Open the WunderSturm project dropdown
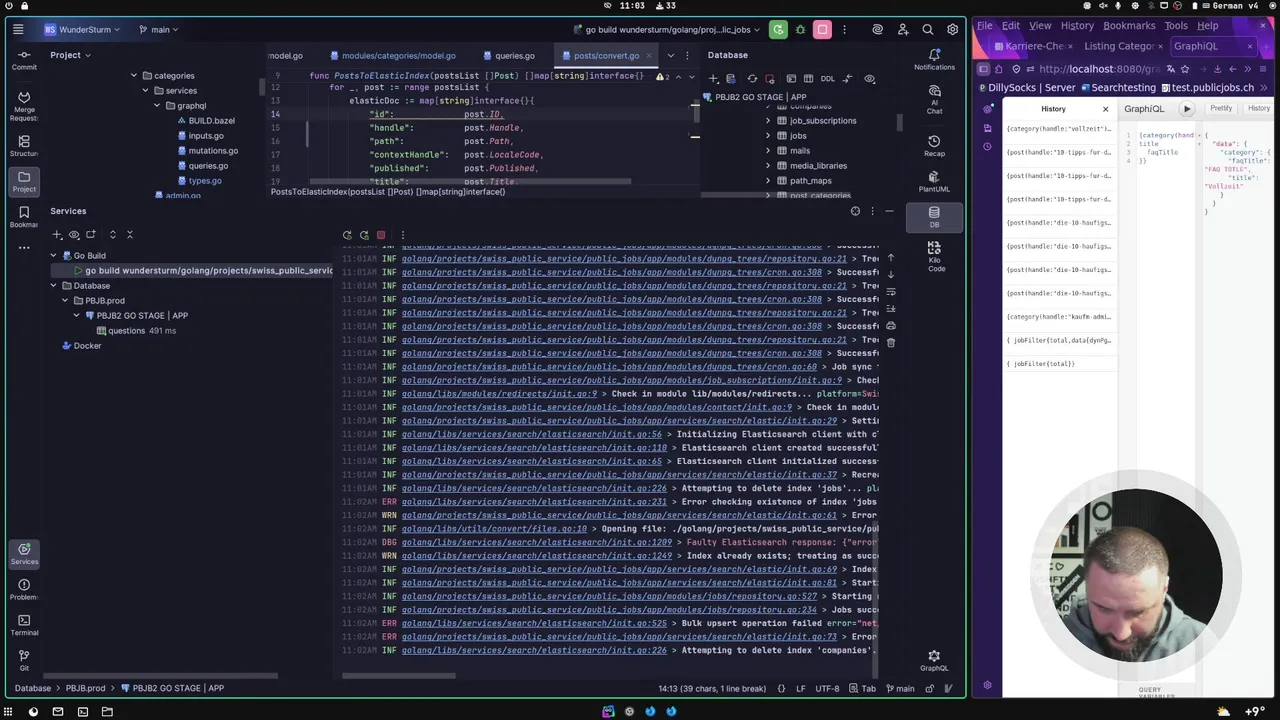This screenshot has height=720, width=1280. click(81, 30)
